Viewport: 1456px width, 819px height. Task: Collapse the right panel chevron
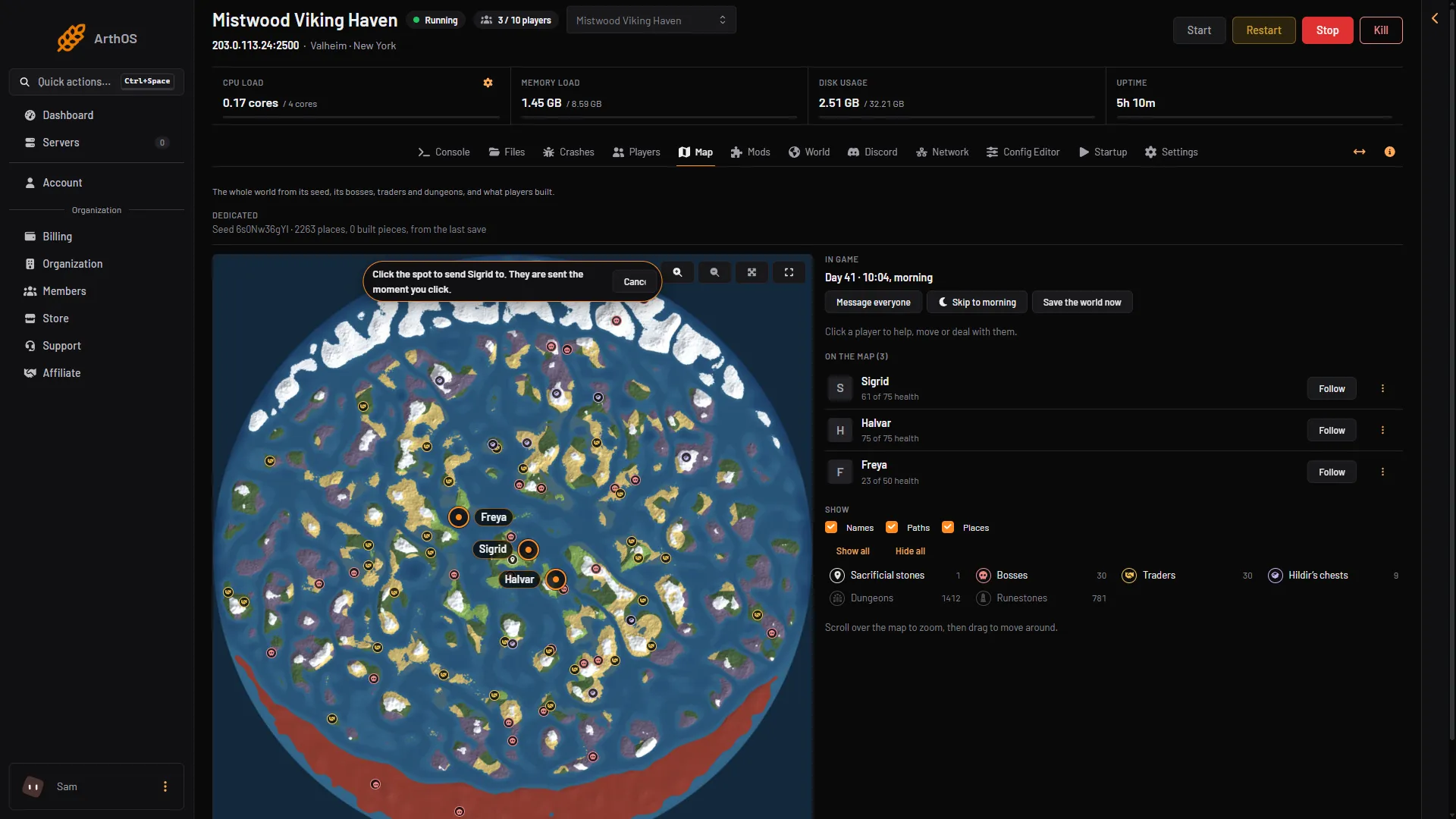tap(1435, 18)
